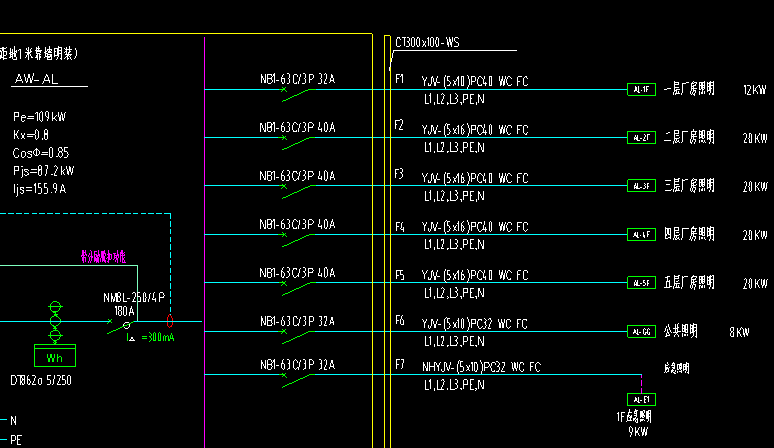Viewport: 774px width, 448px height.
Task: Click the NB1-63C/3P 40A label for F4
Action: 298,224
